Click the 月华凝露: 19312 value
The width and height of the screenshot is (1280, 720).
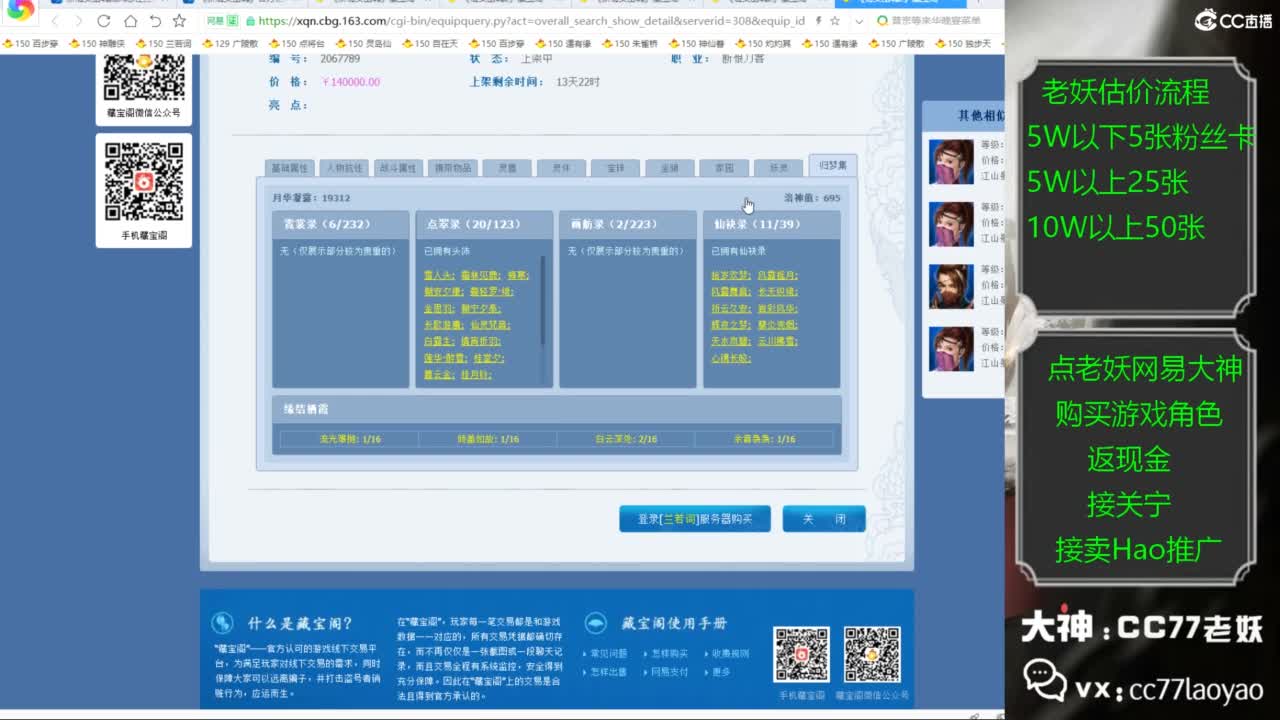click(311, 198)
